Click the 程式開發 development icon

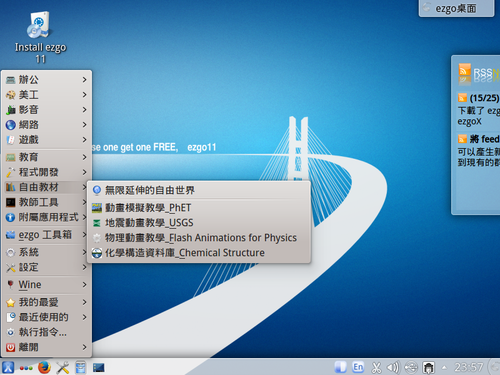click(x=11, y=172)
